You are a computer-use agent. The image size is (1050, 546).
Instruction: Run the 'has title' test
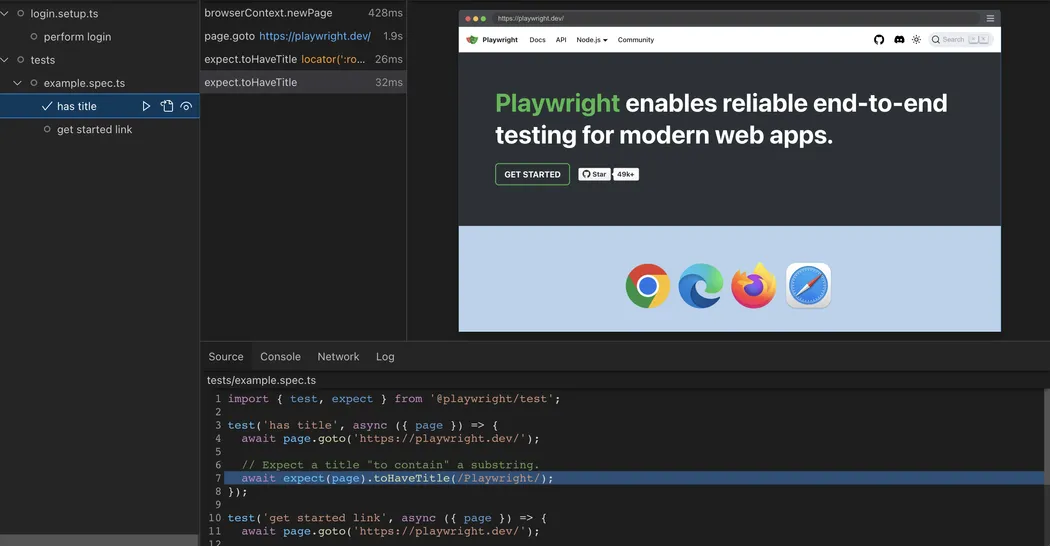pos(147,106)
